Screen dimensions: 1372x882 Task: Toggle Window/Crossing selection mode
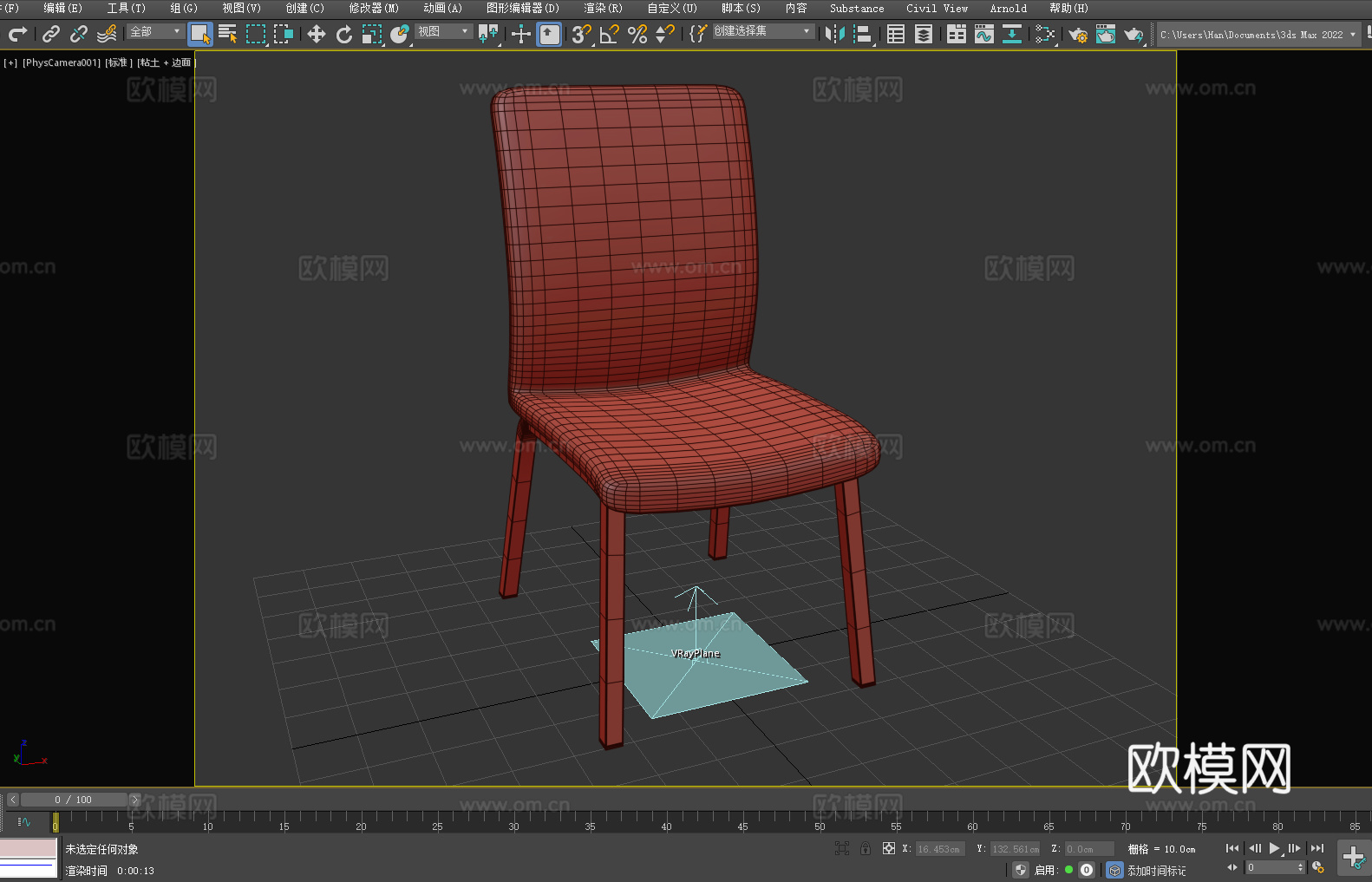[284, 34]
